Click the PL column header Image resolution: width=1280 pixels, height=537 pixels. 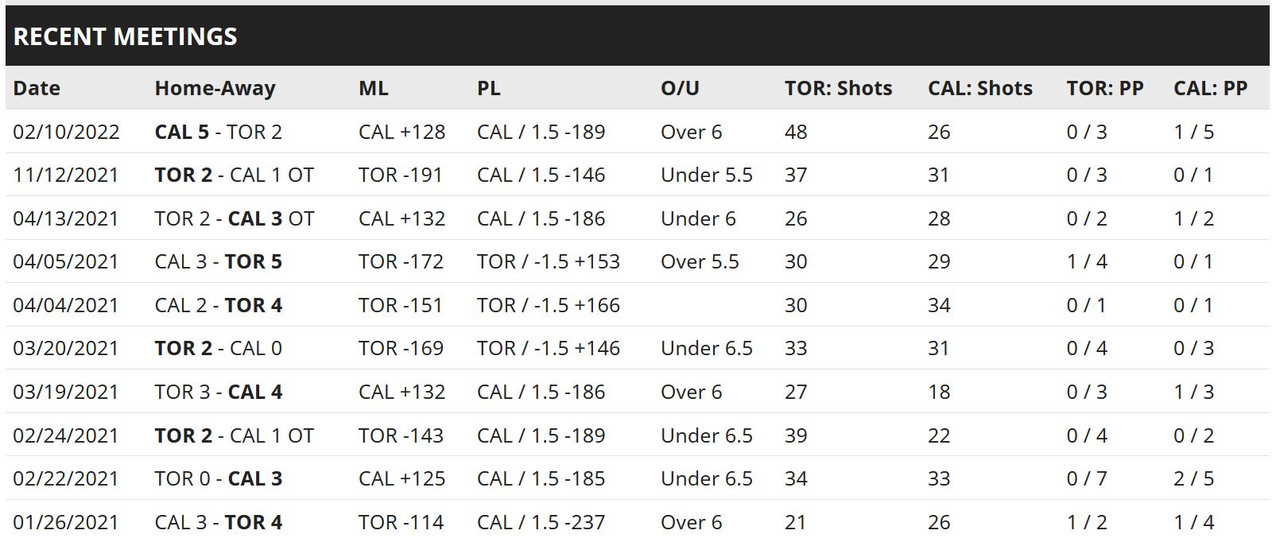point(488,88)
